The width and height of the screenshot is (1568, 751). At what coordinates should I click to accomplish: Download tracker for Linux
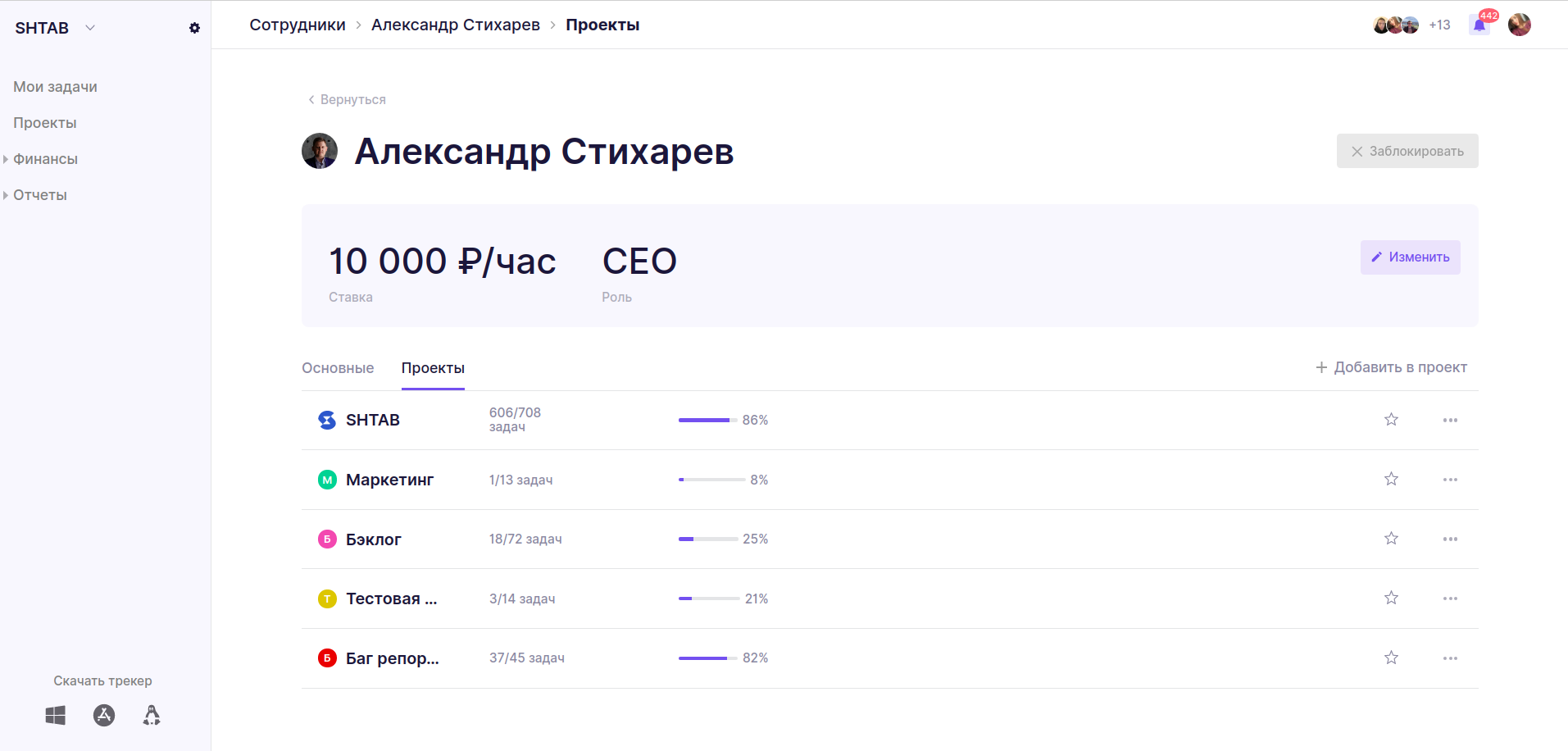tap(152, 716)
